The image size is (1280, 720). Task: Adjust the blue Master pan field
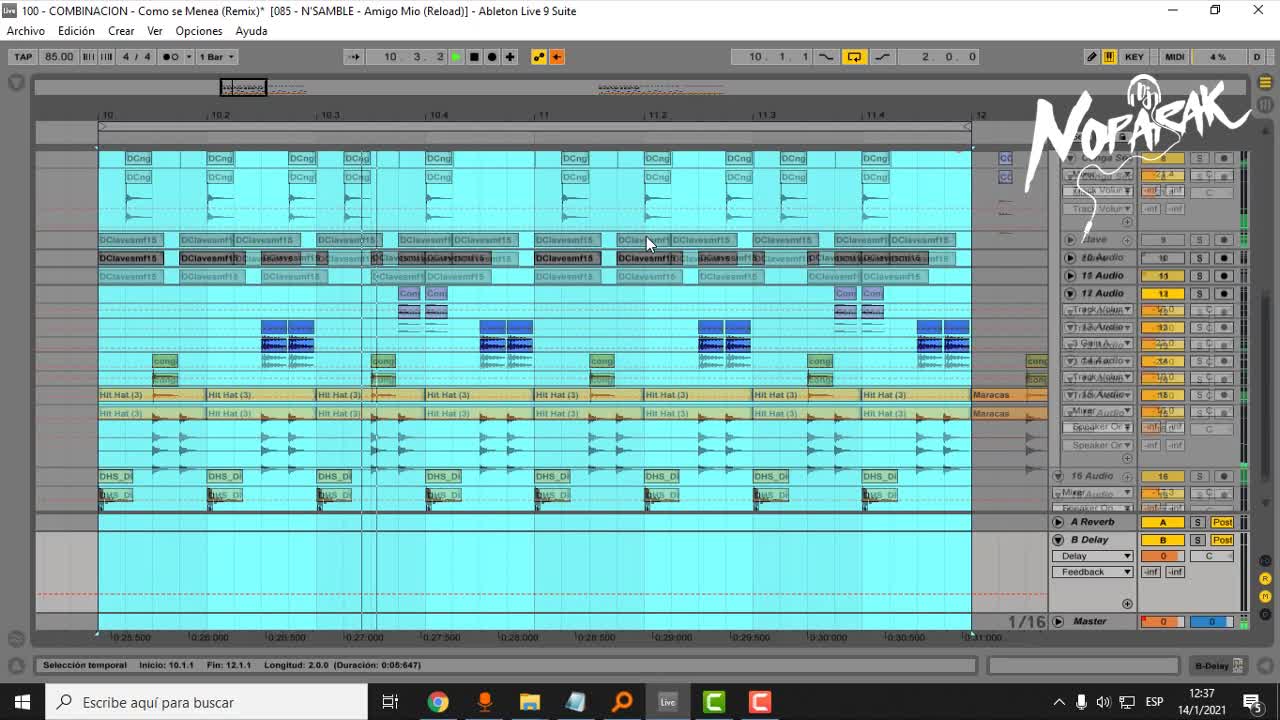[1211, 622]
